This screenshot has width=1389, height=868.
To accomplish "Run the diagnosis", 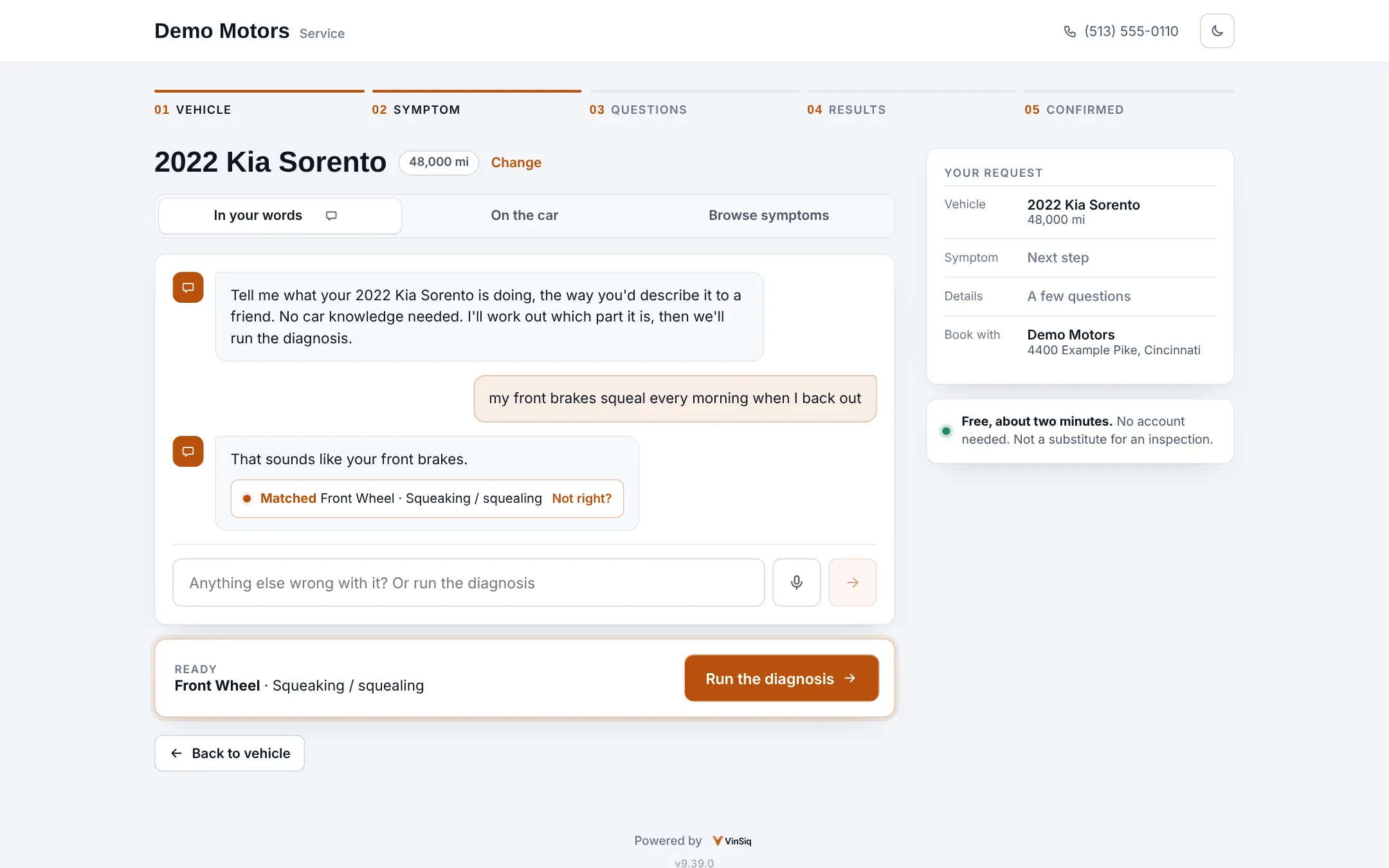I will tap(781, 678).
